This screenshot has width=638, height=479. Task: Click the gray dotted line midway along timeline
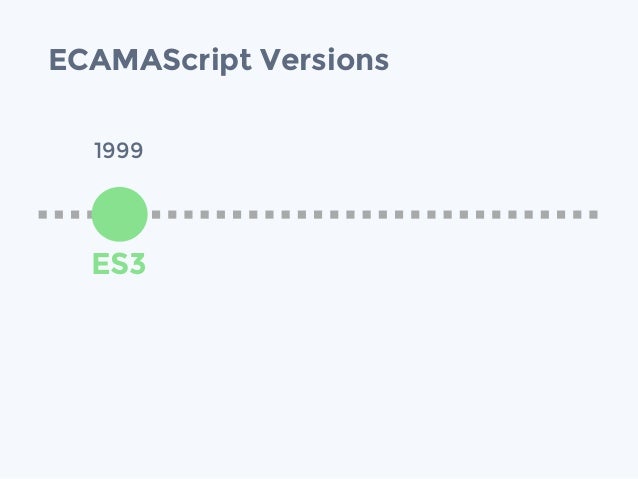tap(318, 214)
